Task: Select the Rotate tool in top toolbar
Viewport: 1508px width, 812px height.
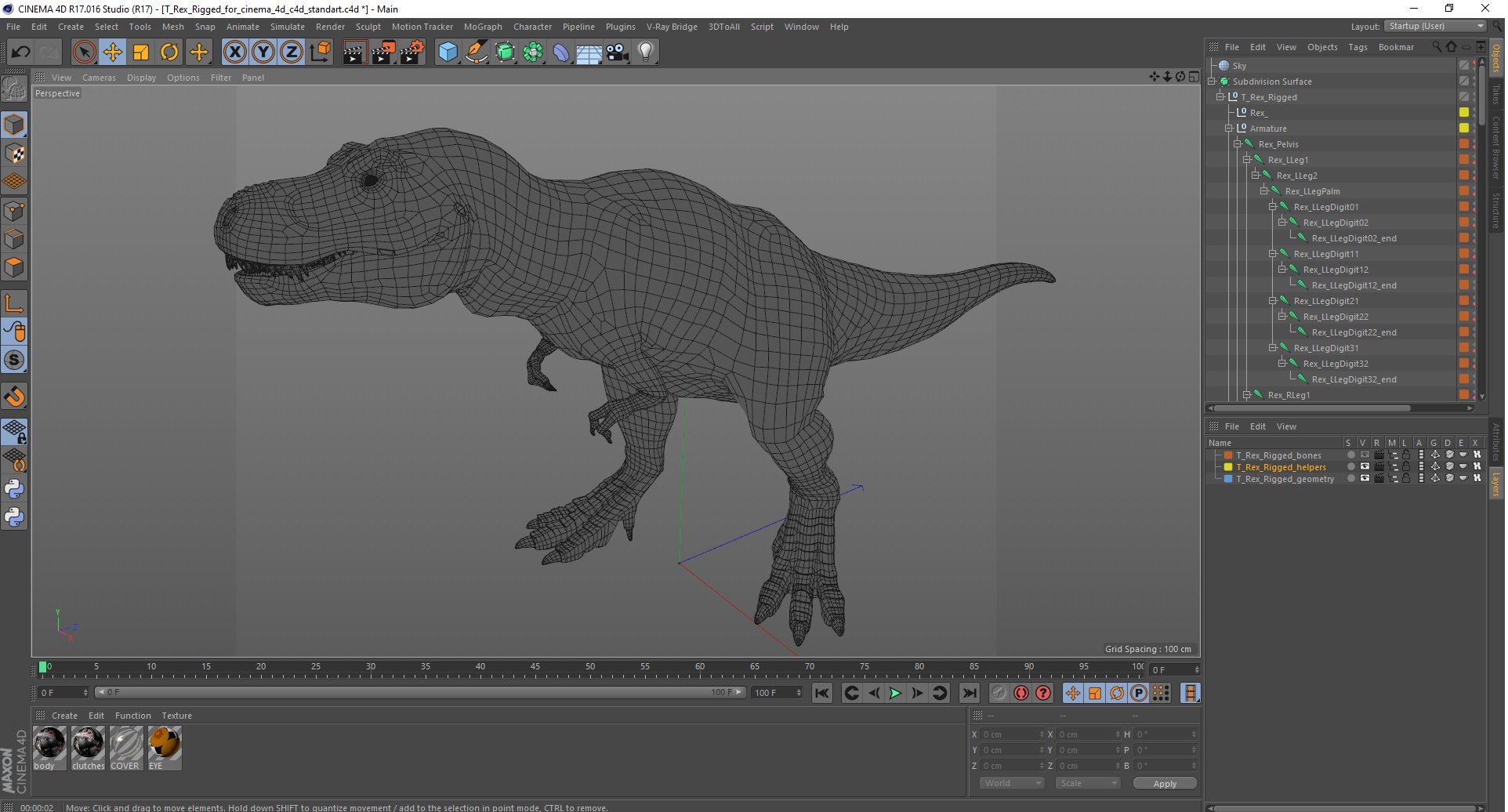Action: tap(169, 53)
